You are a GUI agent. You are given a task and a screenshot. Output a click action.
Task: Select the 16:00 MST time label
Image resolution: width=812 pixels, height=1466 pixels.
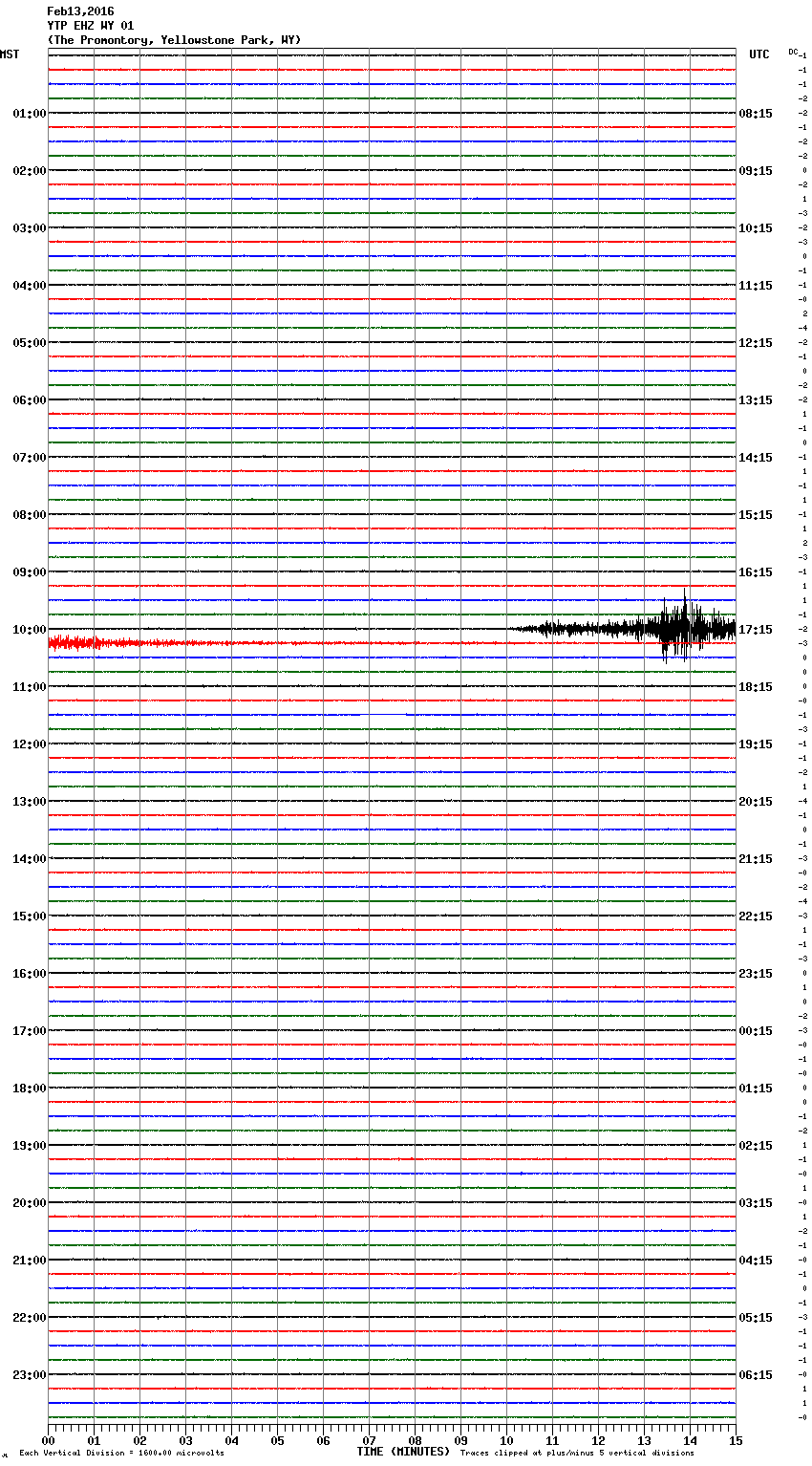tap(29, 974)
